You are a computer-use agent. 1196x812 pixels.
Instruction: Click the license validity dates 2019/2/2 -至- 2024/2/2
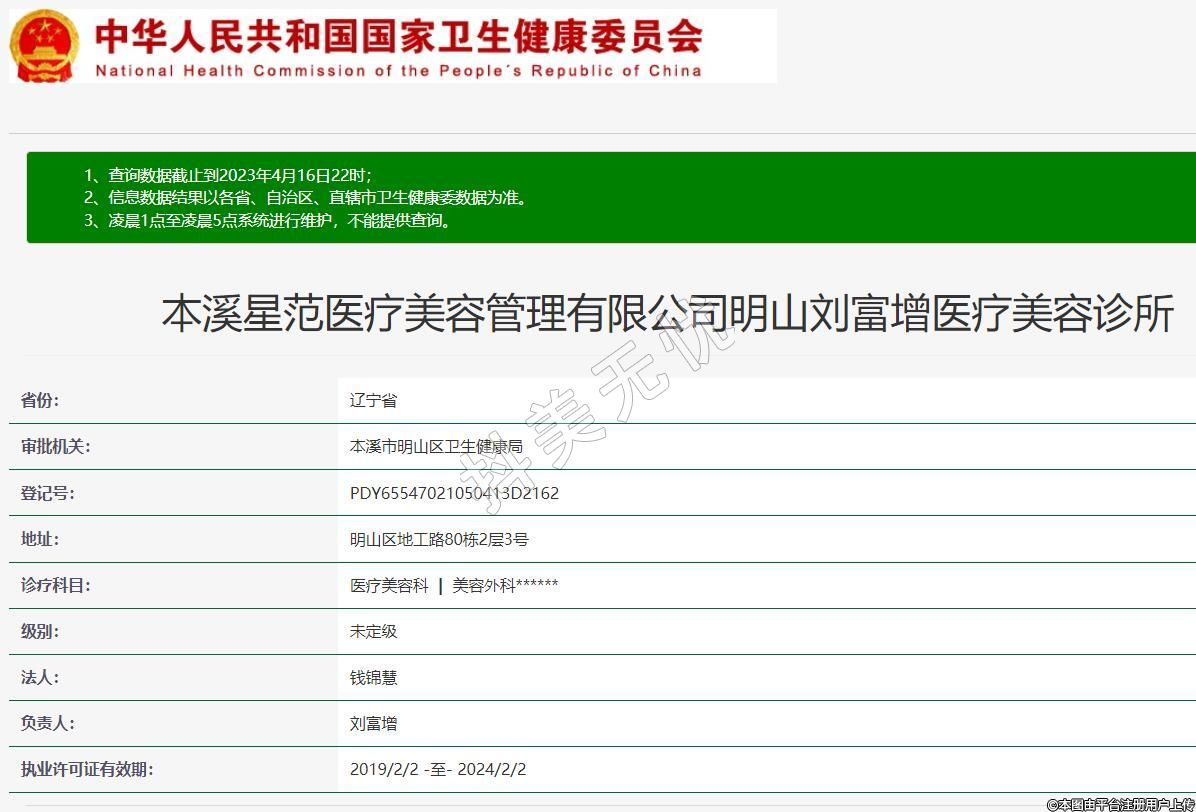point(438,769)
